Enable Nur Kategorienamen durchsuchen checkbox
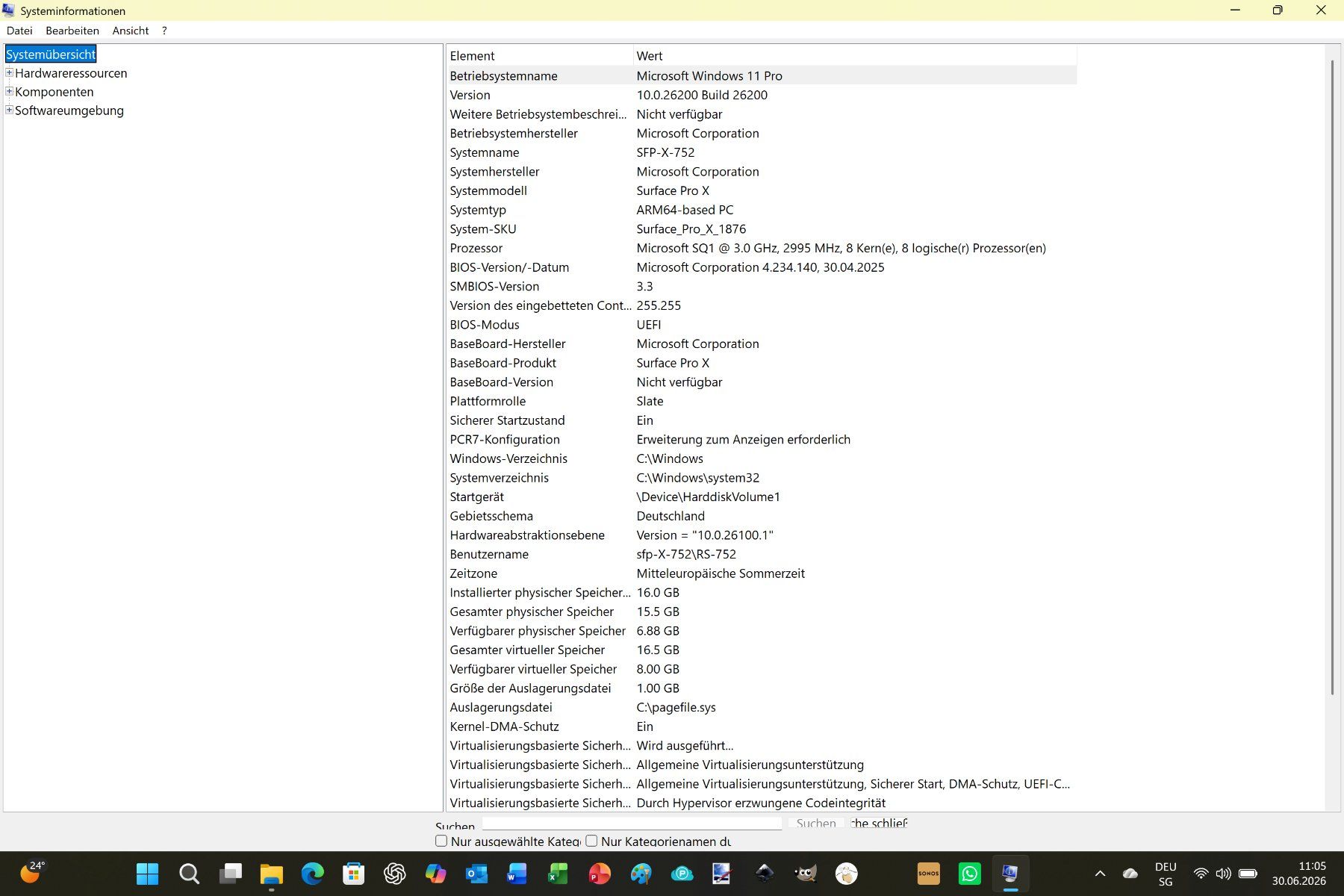1344x896 pixels. click(x=591, y=841)
